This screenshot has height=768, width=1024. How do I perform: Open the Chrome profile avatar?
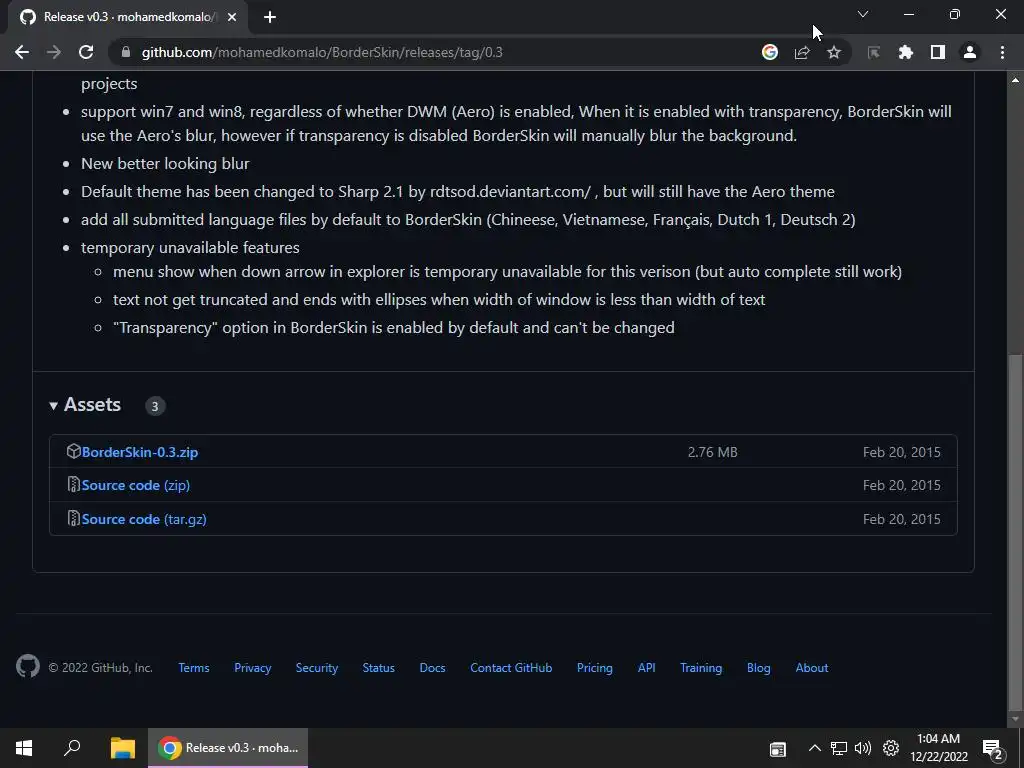pyautogui.click(x=970, y=52)
